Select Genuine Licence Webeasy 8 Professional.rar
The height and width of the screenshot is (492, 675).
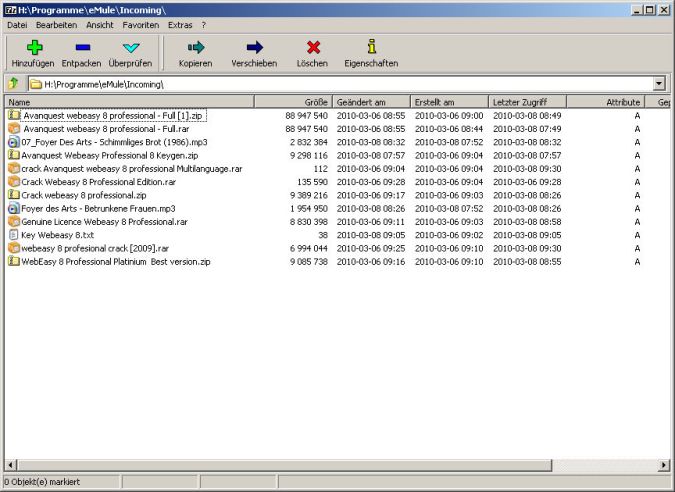pos(105,222)
